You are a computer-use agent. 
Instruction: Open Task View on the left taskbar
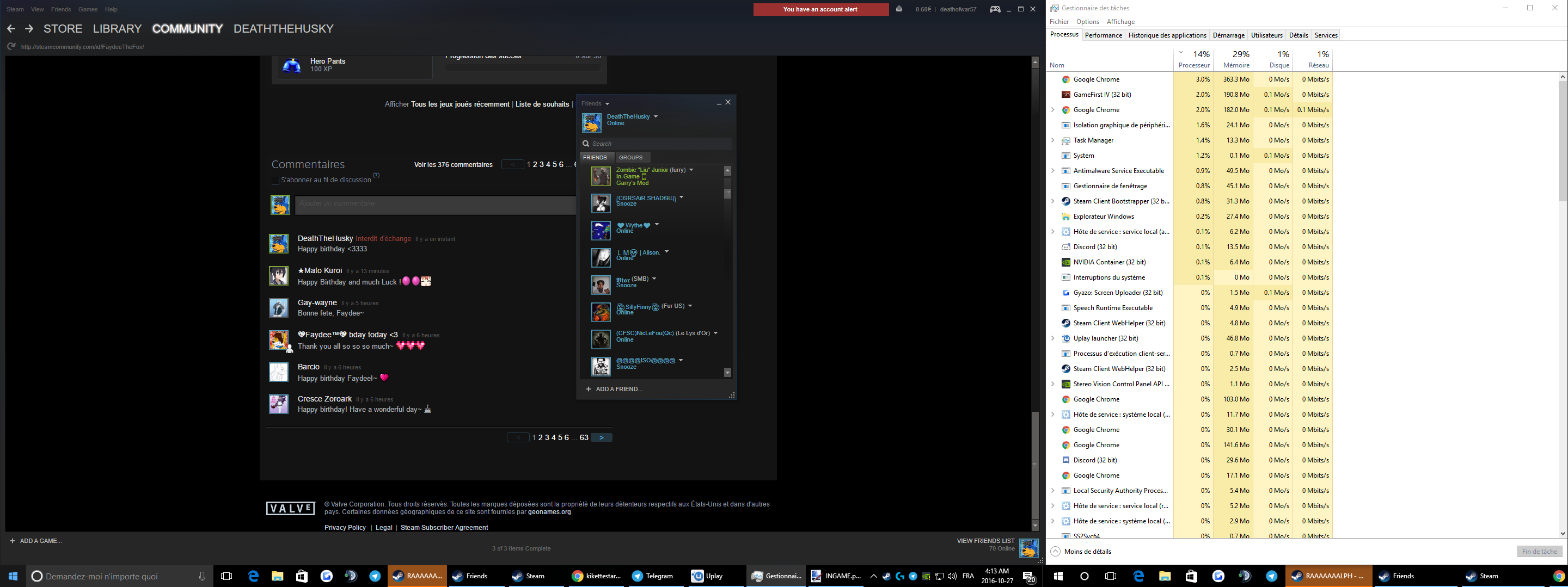tap(226, 576)
